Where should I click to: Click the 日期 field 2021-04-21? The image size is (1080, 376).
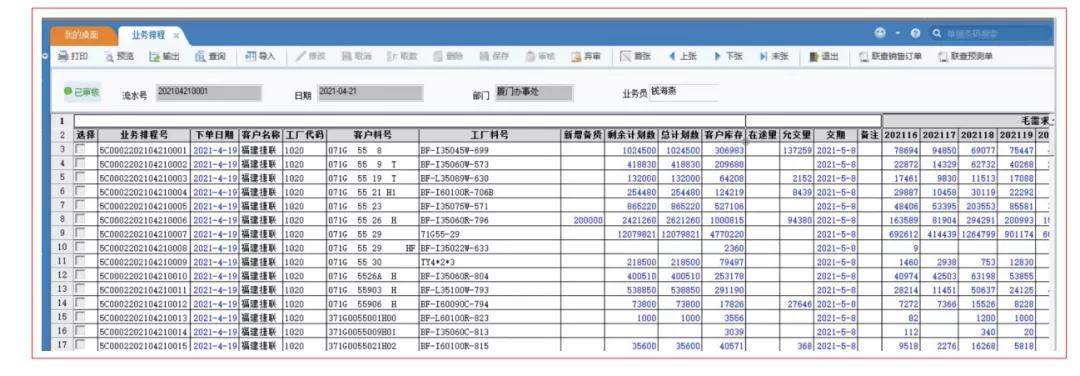(x=370, y=93)
